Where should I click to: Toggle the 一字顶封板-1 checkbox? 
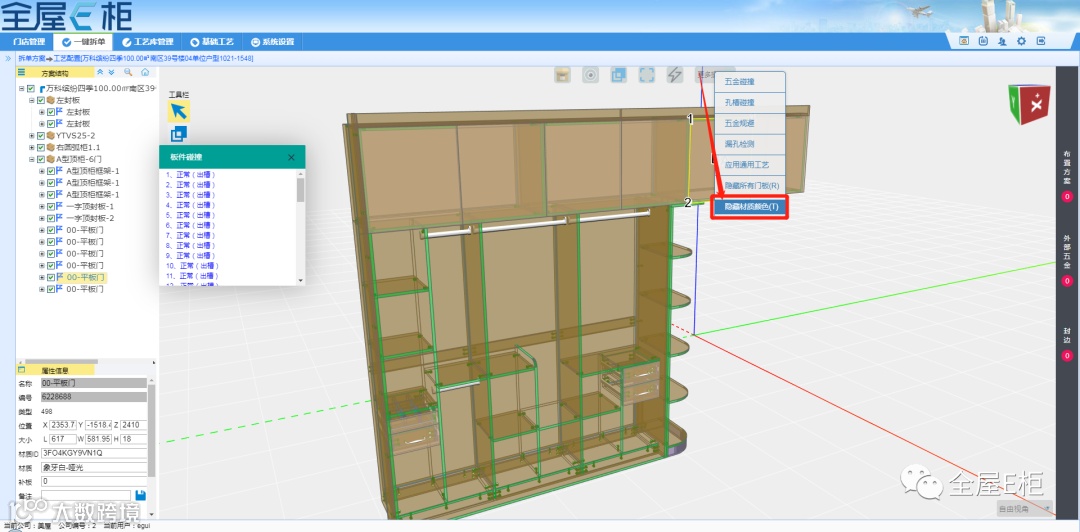(x=51, y=206)
